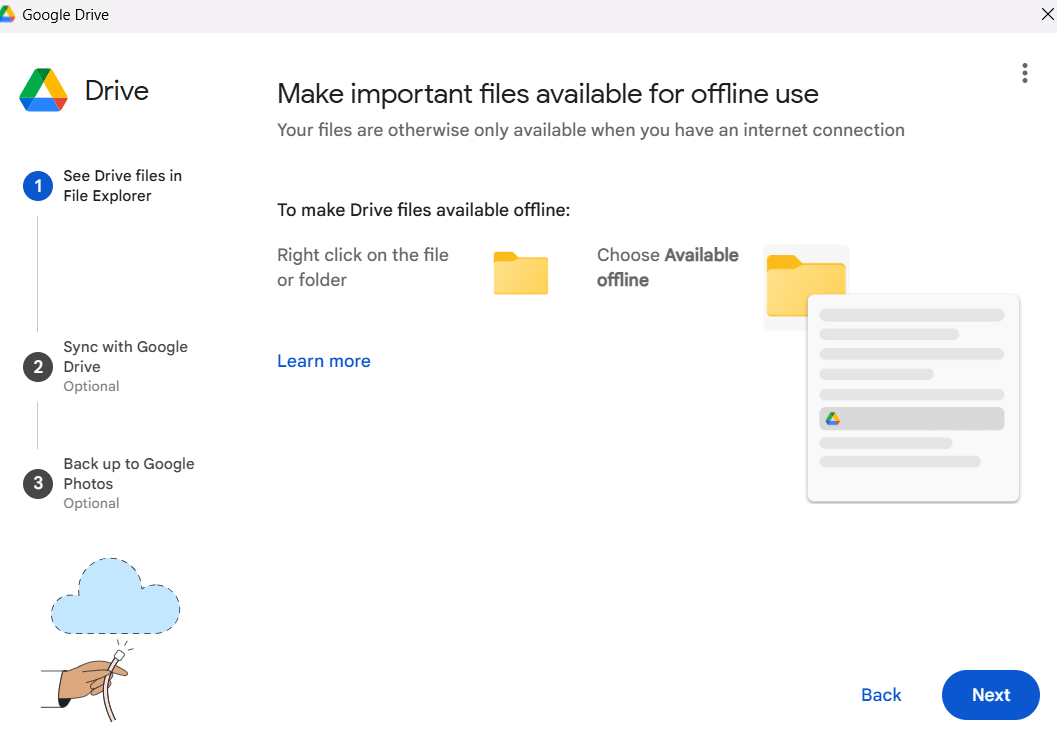
Task: Click the text 'To make Drive files available offline:'
Action: [423, 210]
